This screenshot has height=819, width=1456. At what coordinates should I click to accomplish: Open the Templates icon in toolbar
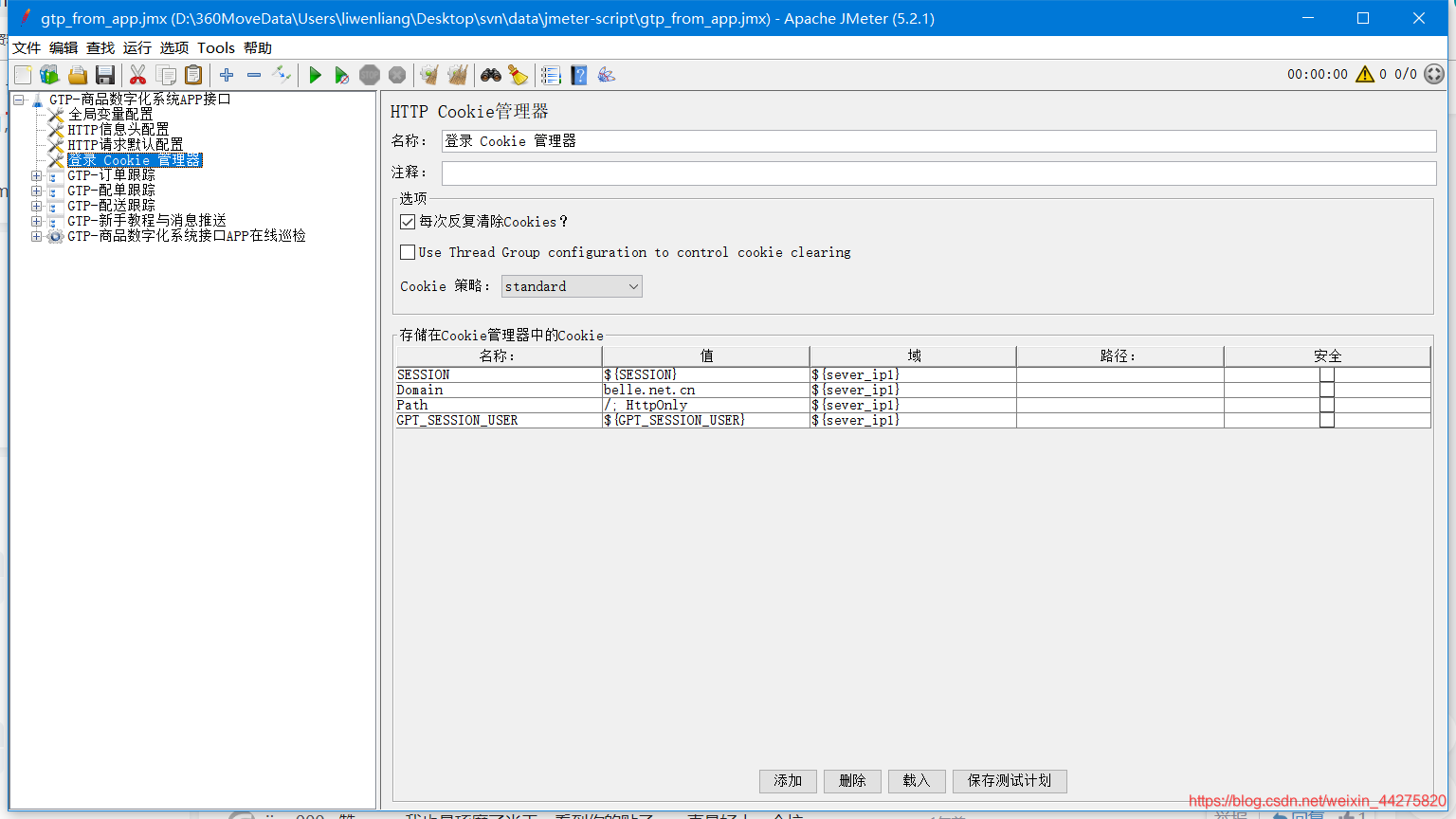click(50, 75)
